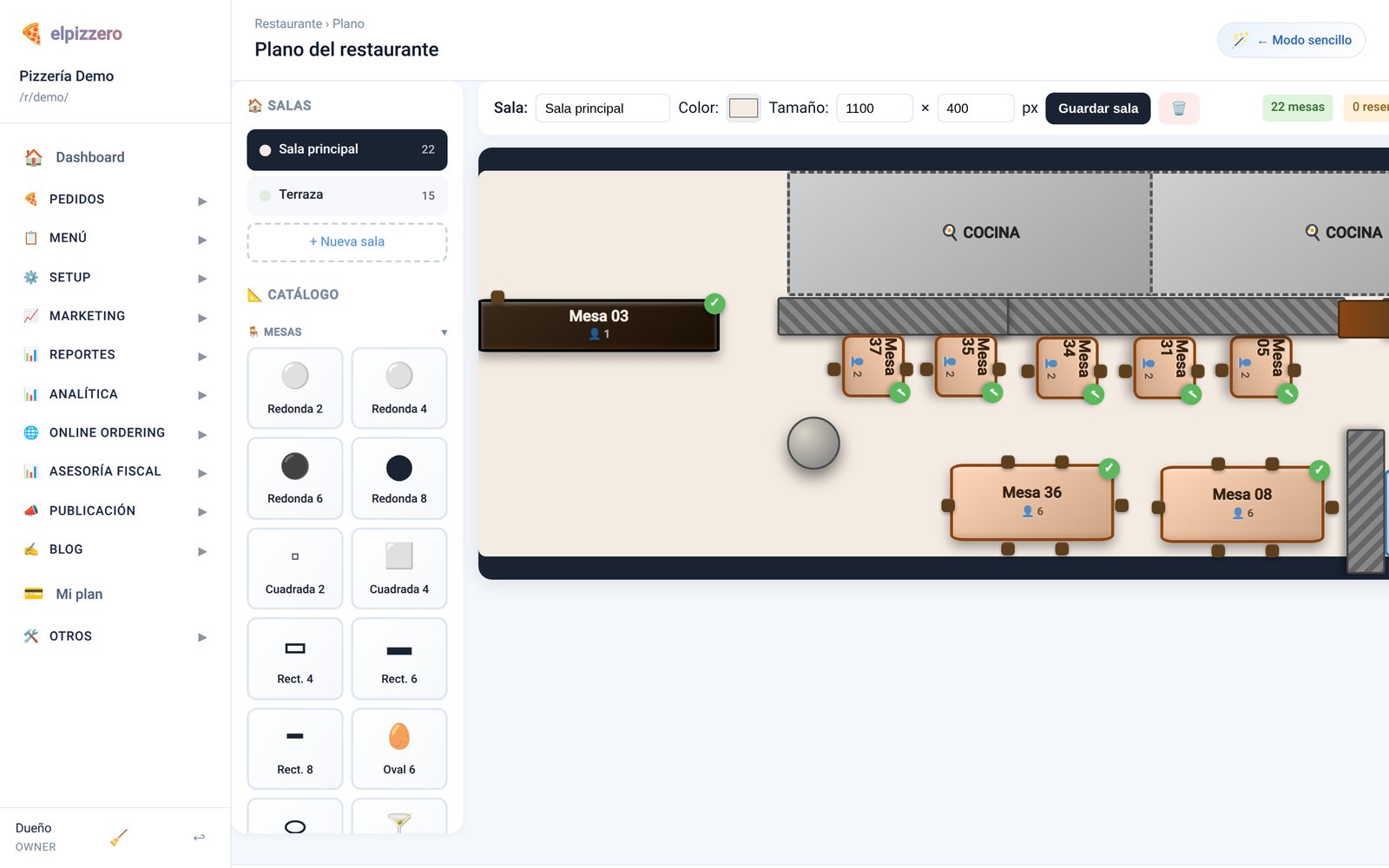The height and width of the screenshot is (868, 1389).
Task: Select the left COCINA zone
Action: (x=970, y=233)
